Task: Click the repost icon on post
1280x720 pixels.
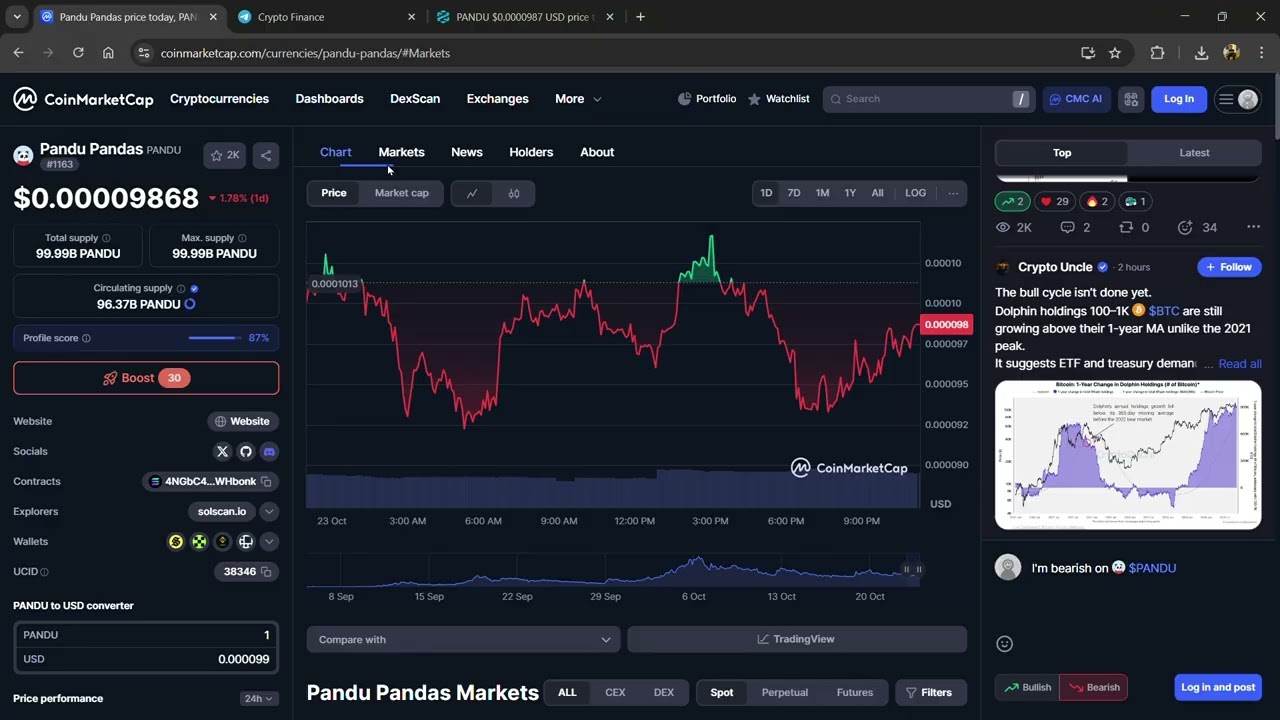Action: (x=1126, y=227)
